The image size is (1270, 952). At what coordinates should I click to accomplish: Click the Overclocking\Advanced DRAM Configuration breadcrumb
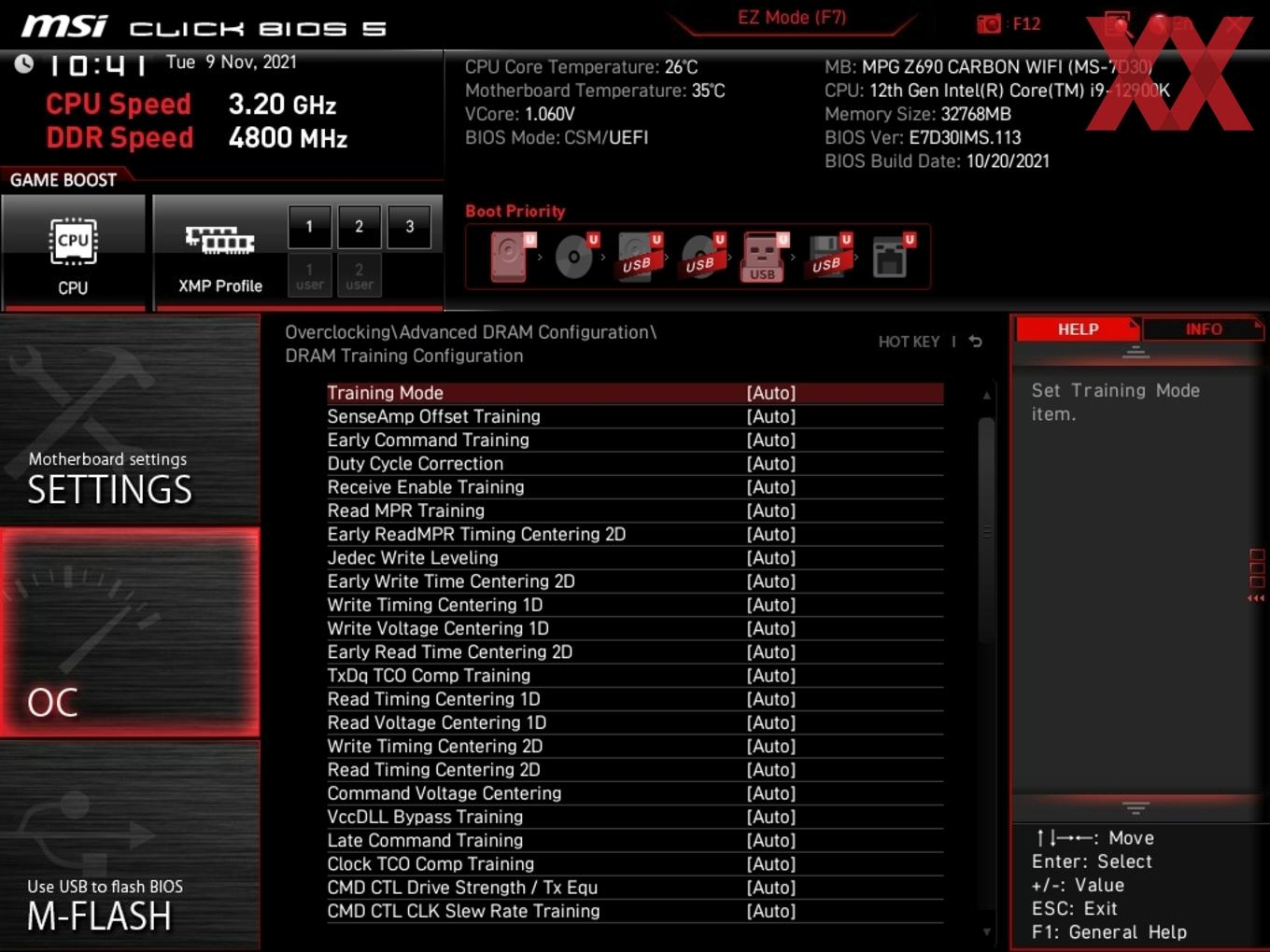point(471,332)
